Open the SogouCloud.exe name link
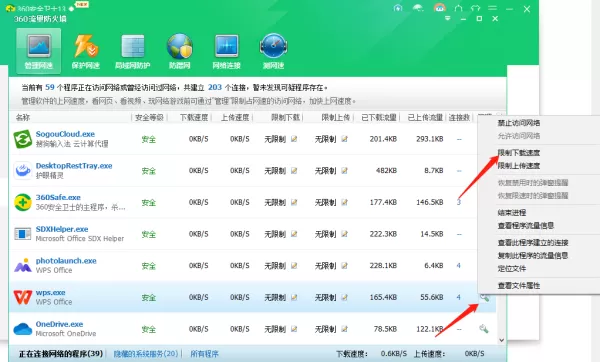This screenshot has width=600, height=362. click(65, 134)
